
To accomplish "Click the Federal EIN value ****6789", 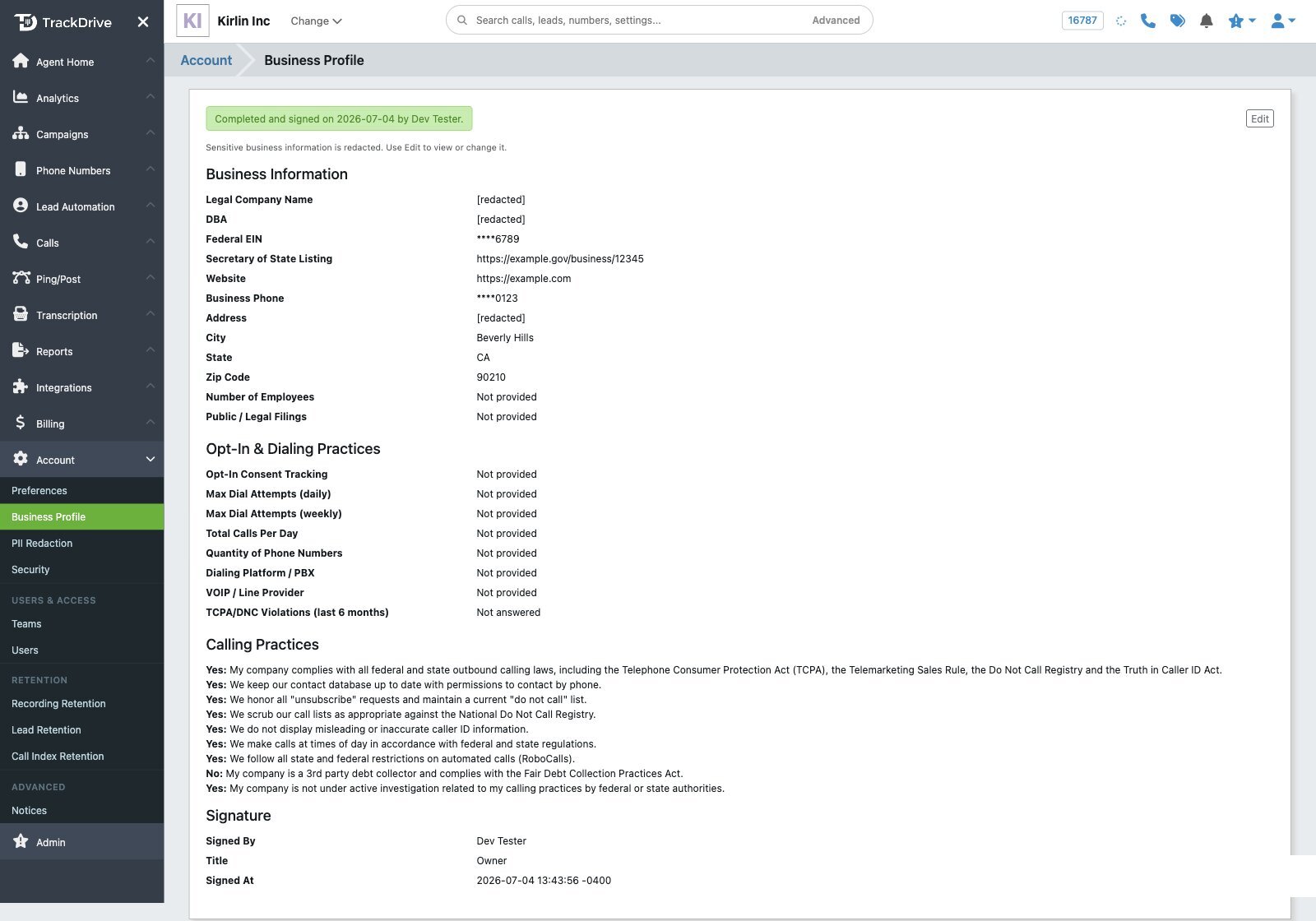I will pyautogui.click(x=498, y=238).
